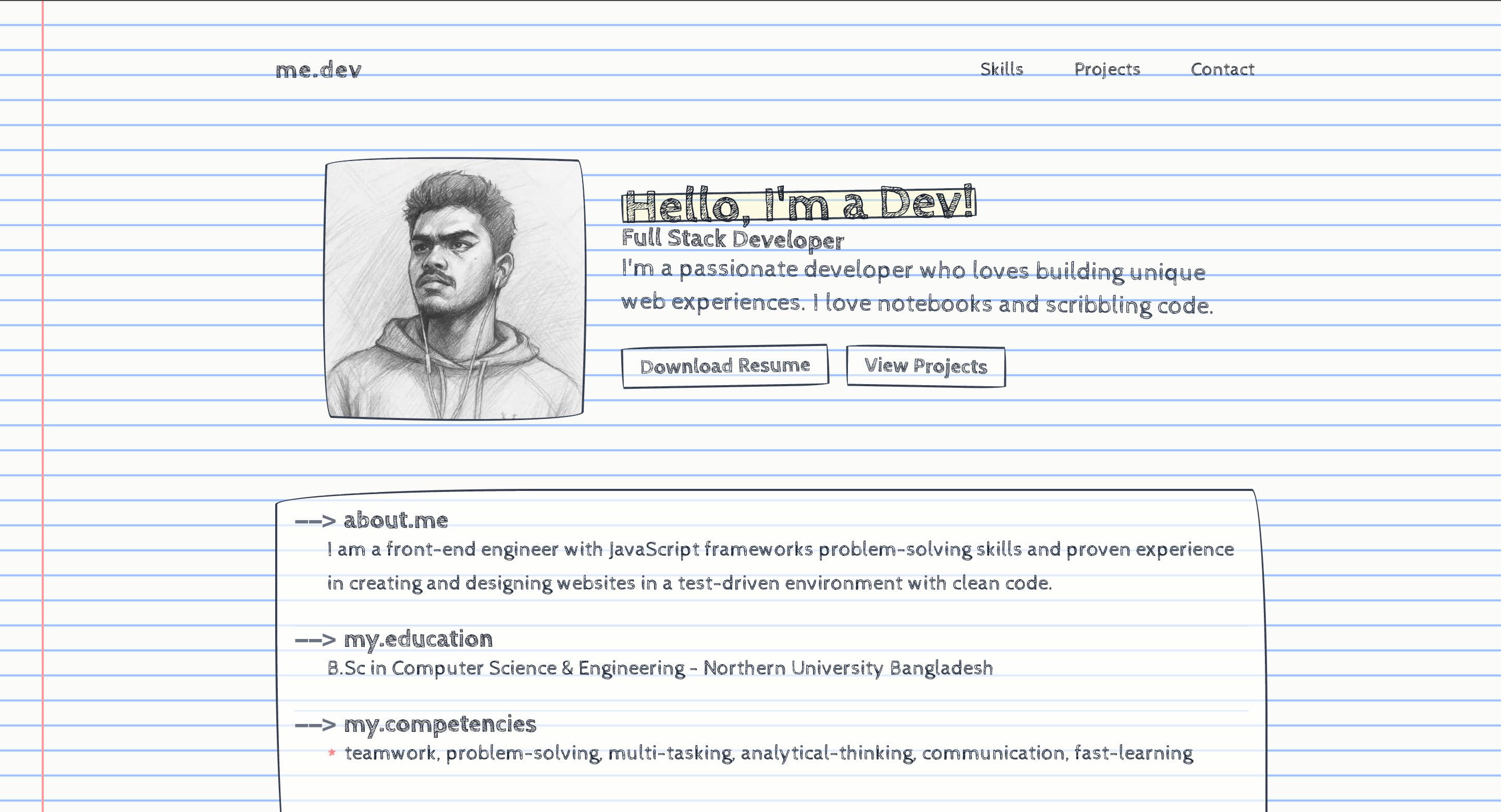Go to the Projects navigation link
The width and height of the screenshot is (1501, 812).
point(1106,69)
